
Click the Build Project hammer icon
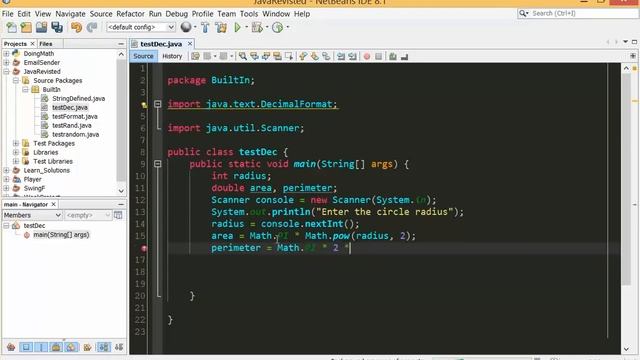point(205,27)
